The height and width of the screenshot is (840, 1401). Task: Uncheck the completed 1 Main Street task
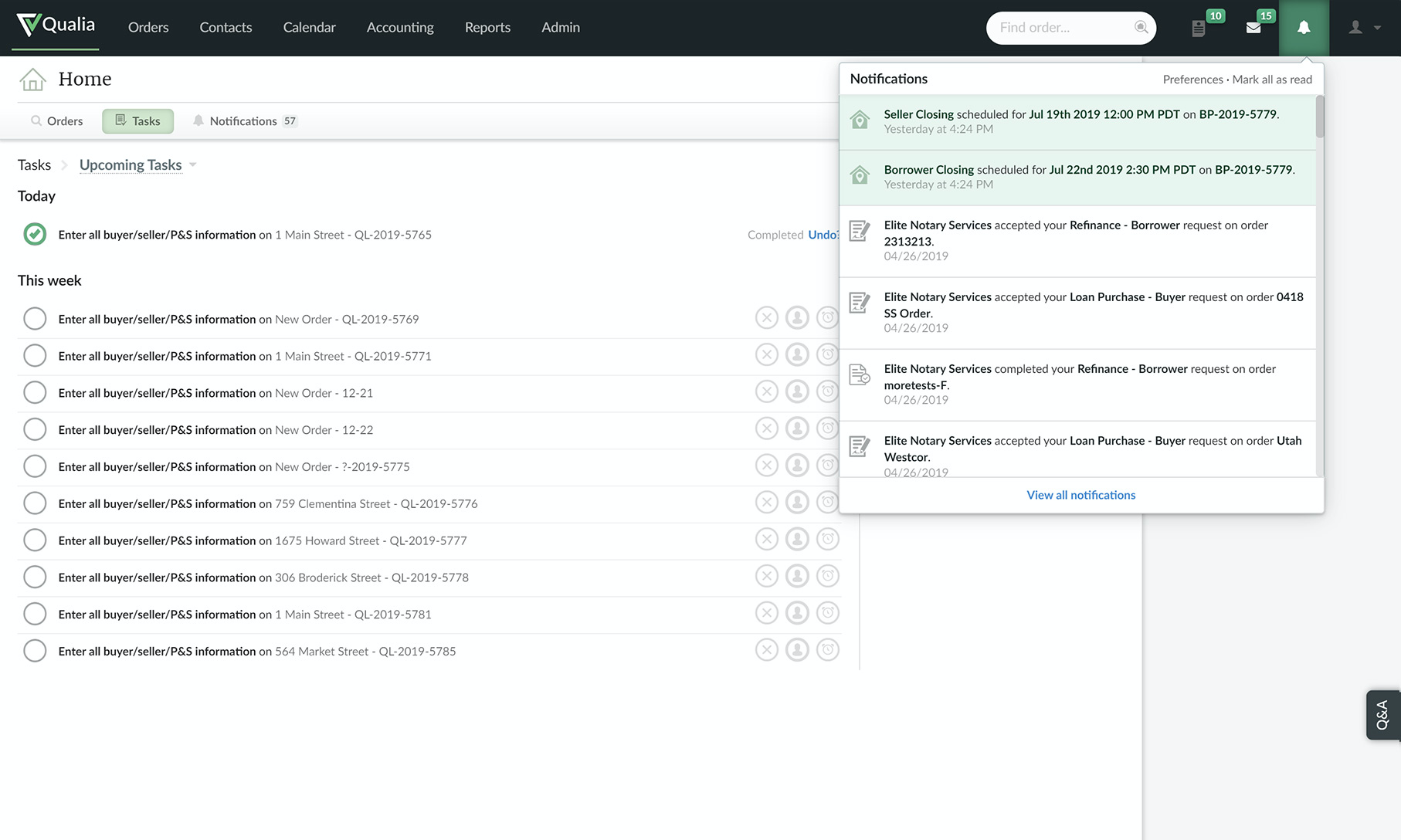click(x=34, y=234)
